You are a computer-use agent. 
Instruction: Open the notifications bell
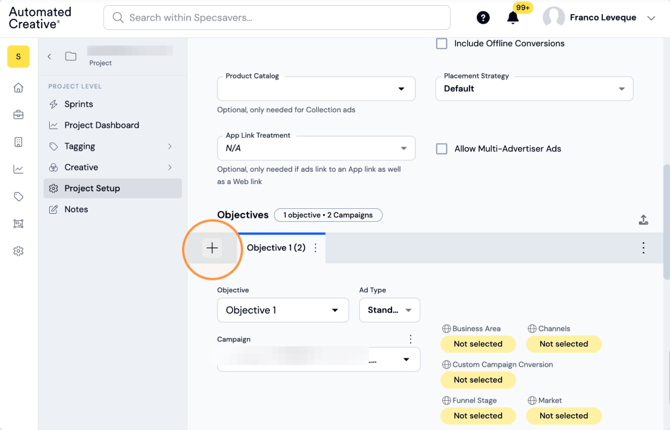click(x=513, y=18)
